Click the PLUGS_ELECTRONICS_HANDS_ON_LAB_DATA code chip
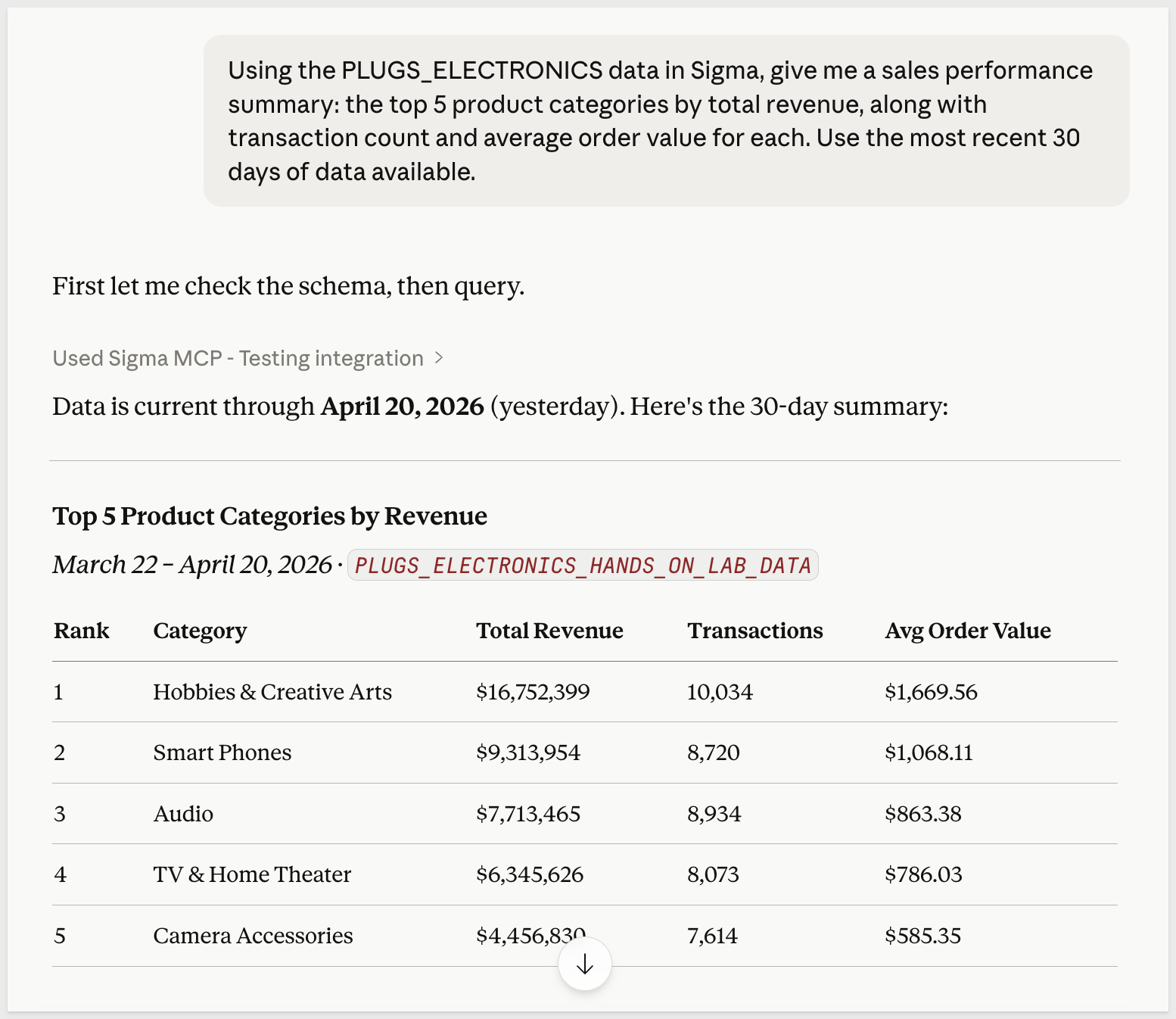Image resolution: width=1176 pixels, height=1019 pixels. pos(583,566)
